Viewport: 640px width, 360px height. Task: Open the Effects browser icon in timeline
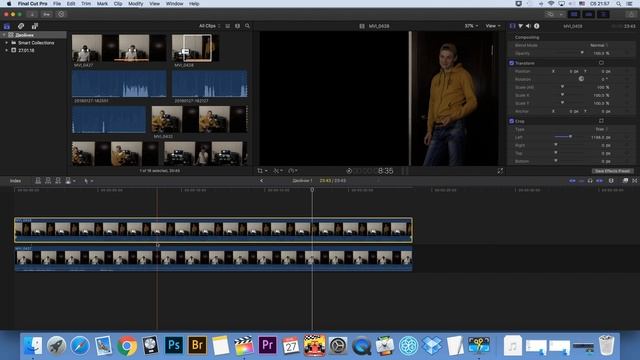pos(625,181)
